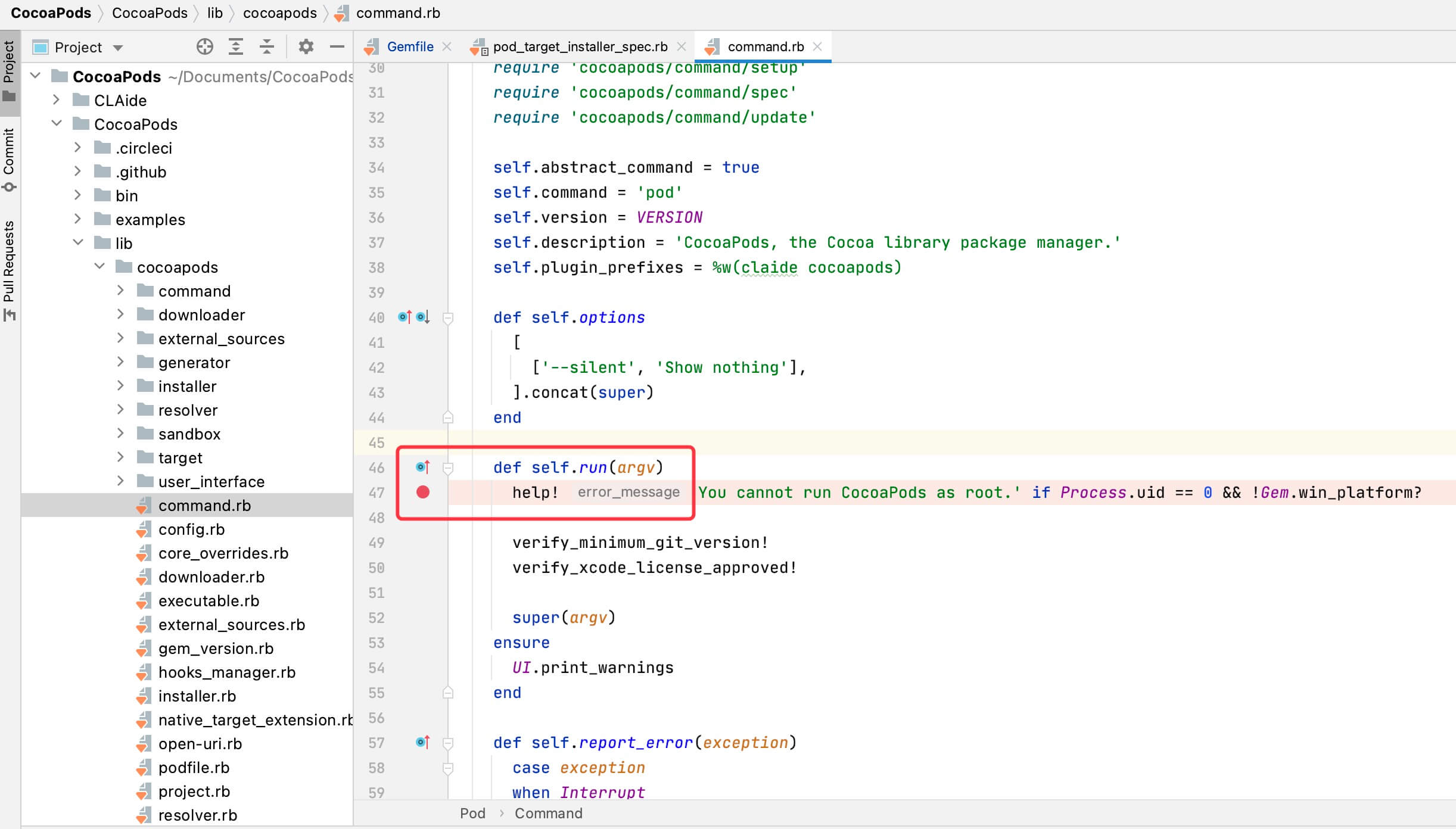This screenshot has width=1456, height=829.
Task: Click the Collapse All icon in Project panel
Action: (x=267, y=46)
